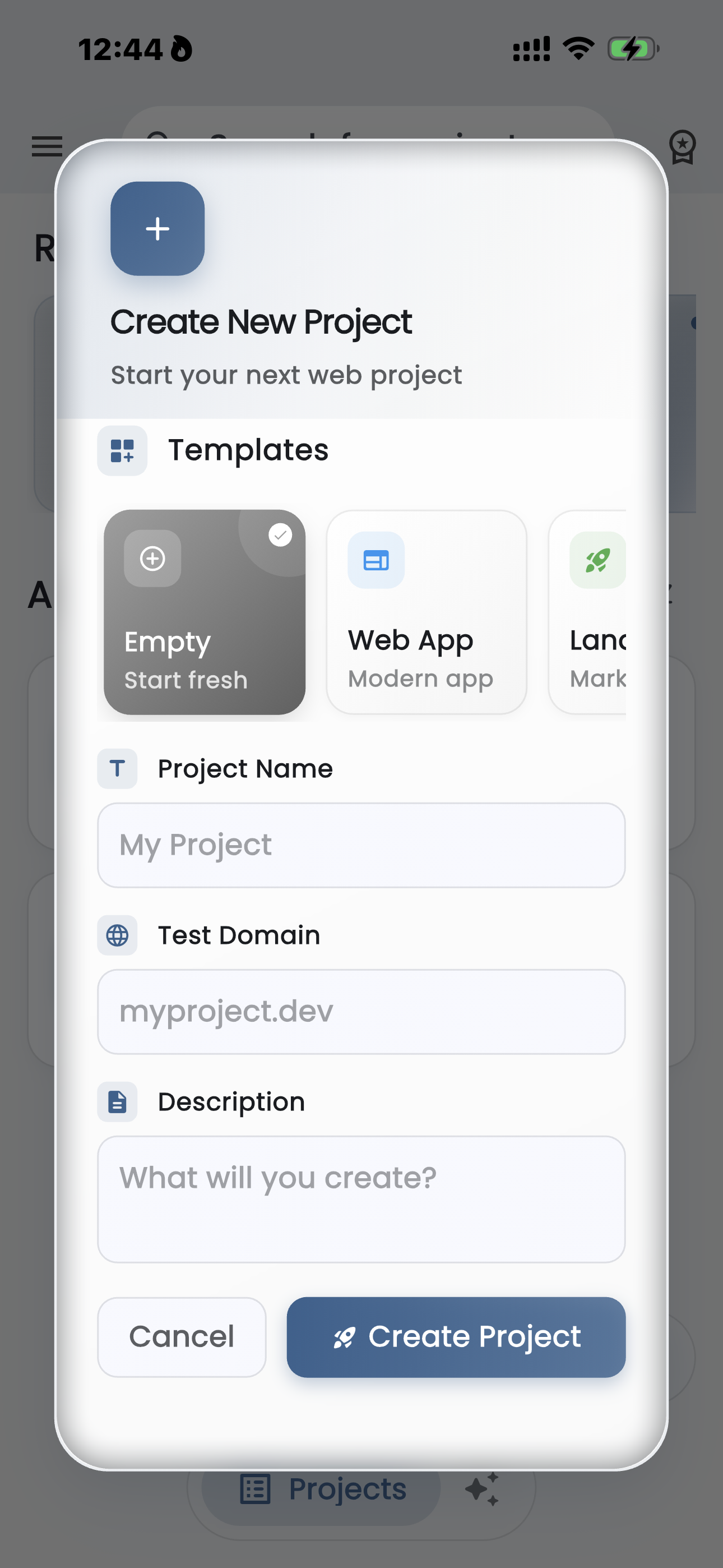
Task: Click the T icon beside Project Name
Action: coord(117,769)
